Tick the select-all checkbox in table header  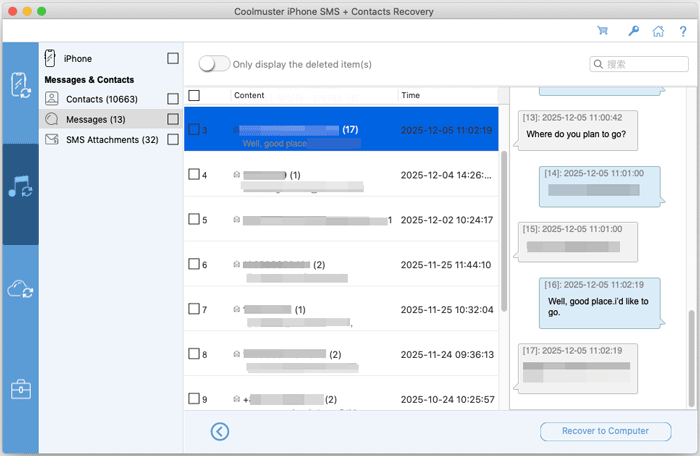tap(194, 95)
